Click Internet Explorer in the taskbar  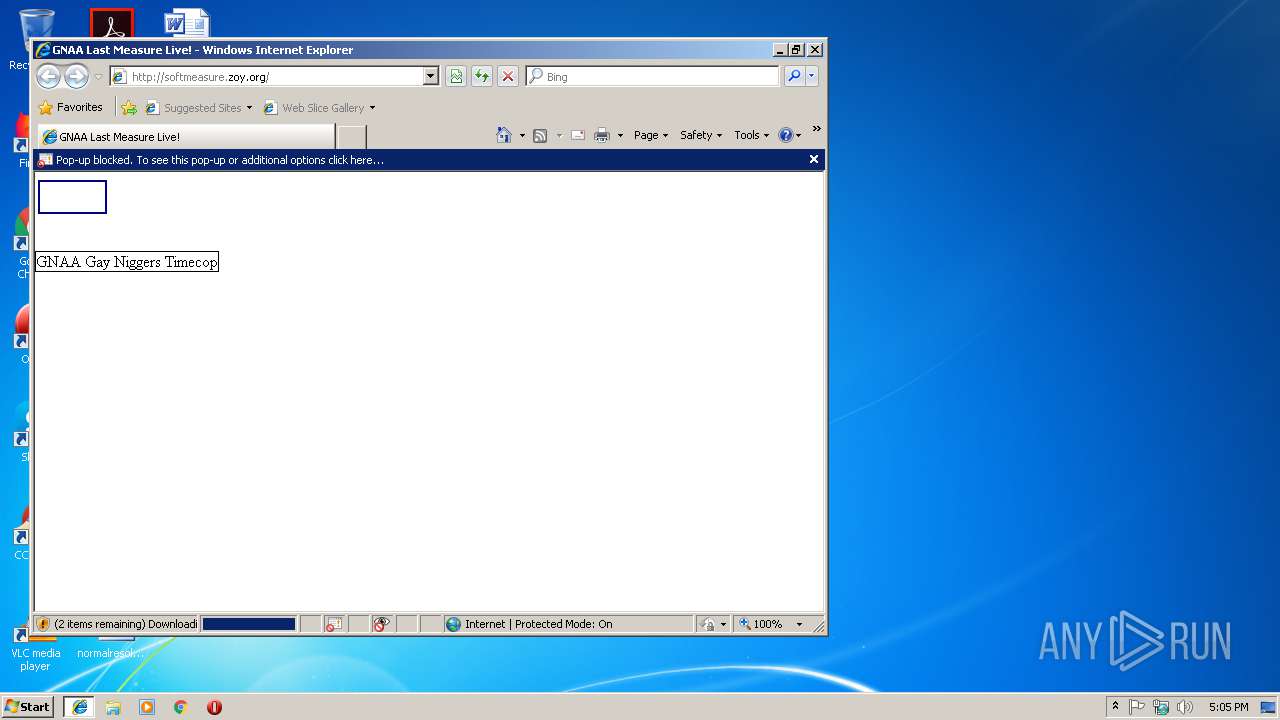(x=79, y=706)
